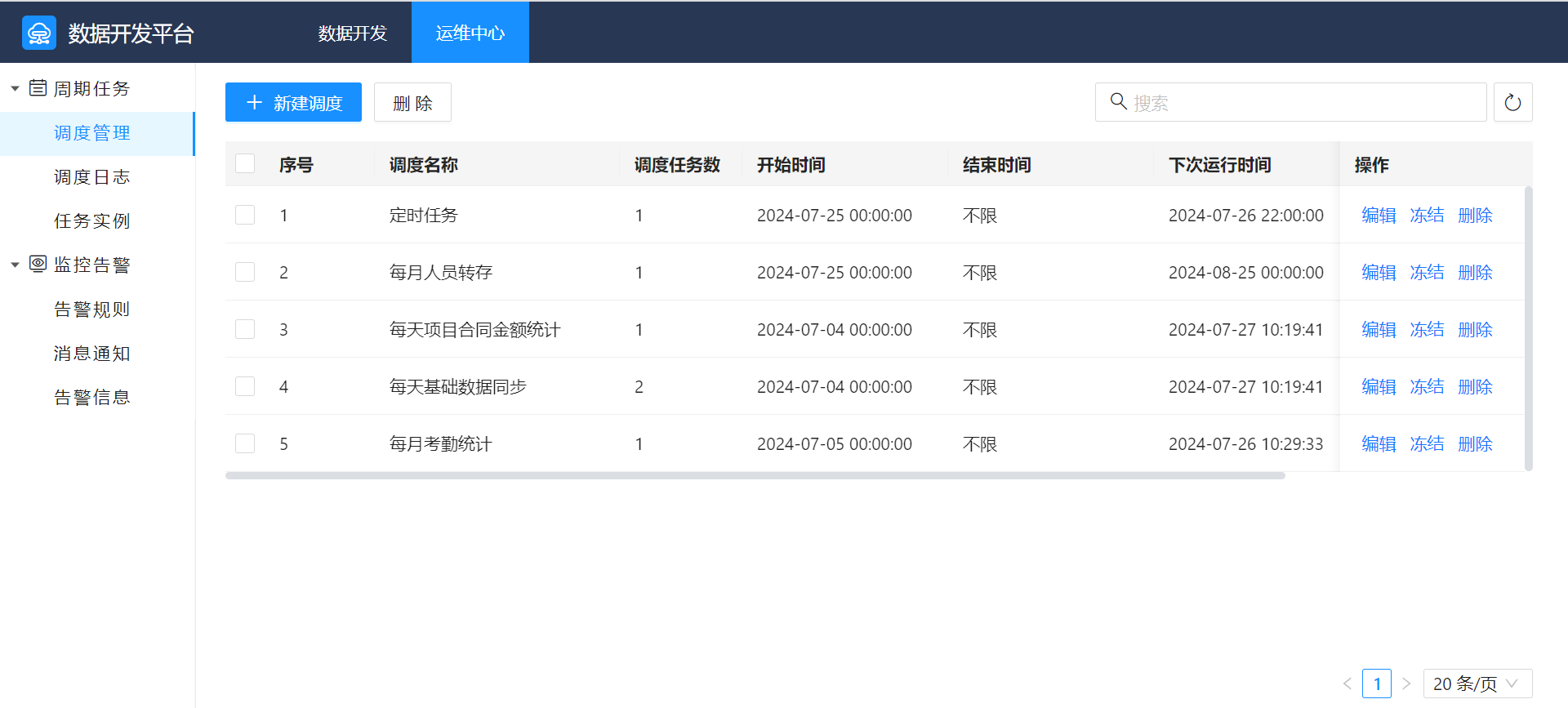Open 调度日志 in the sidebar
Image resolution: width=1568 pixels, height=708 pixels.
pyautogui.click(x=91, y=177)
